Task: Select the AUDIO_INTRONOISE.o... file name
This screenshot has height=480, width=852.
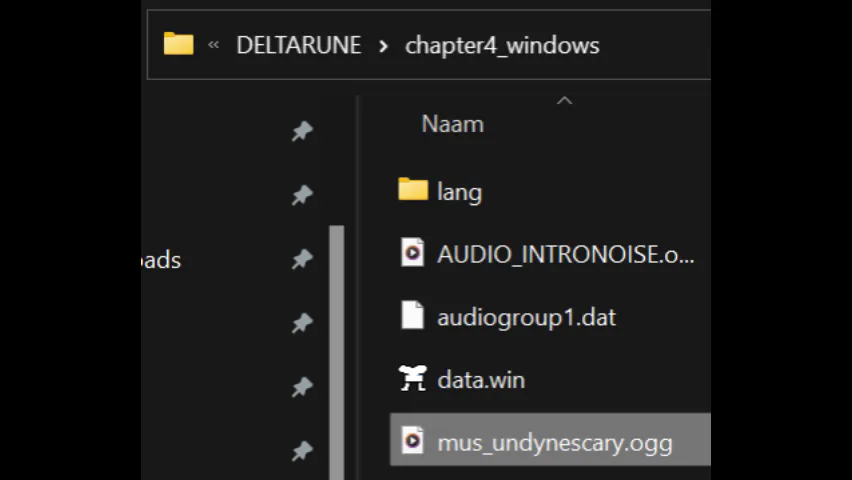Action: 566,254
